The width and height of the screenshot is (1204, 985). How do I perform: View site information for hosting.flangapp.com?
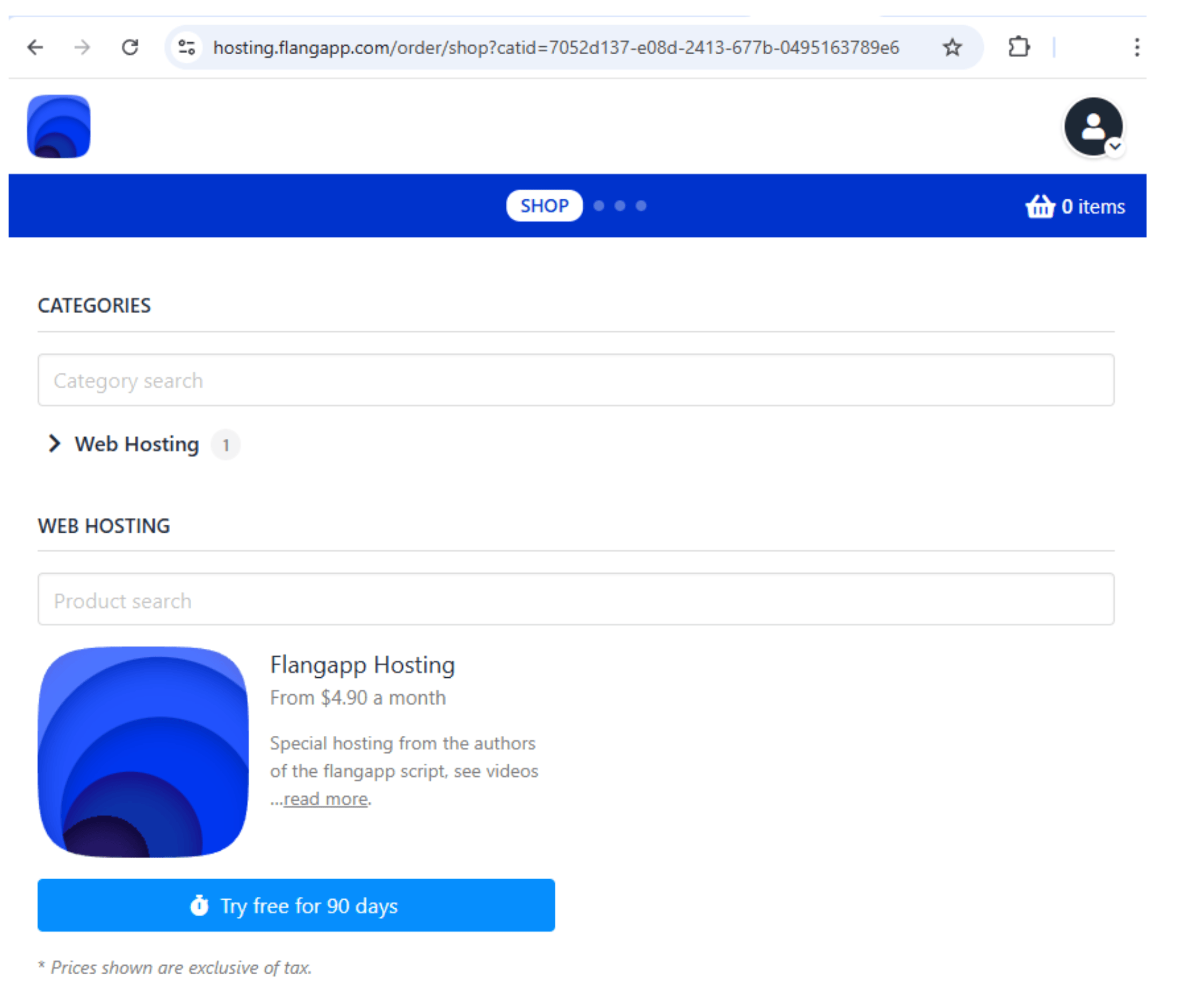(187, 47)
